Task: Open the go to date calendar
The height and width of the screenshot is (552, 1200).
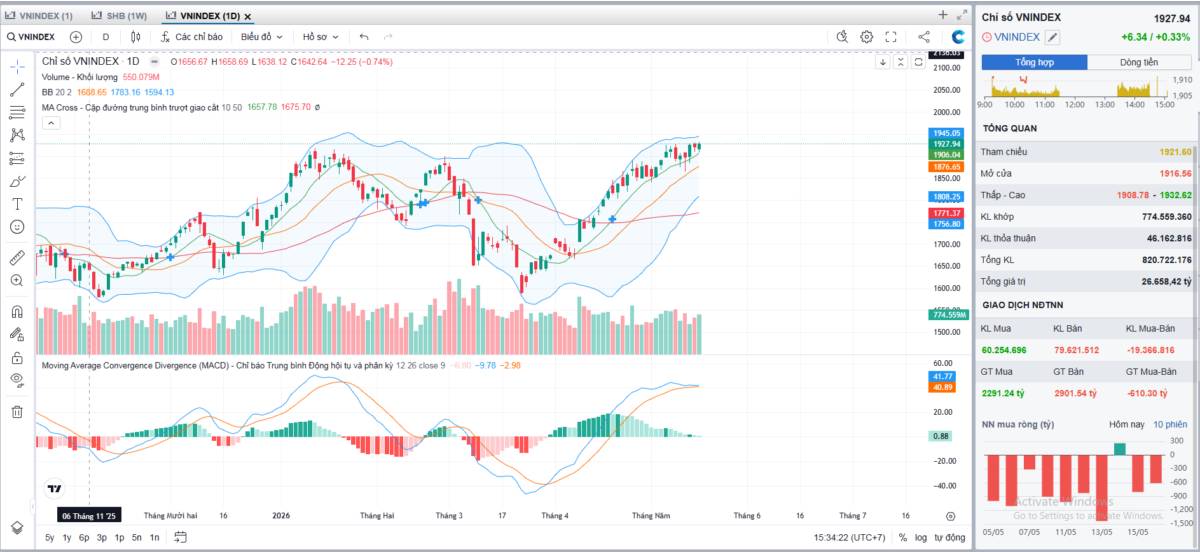Action: pos(180,538)
